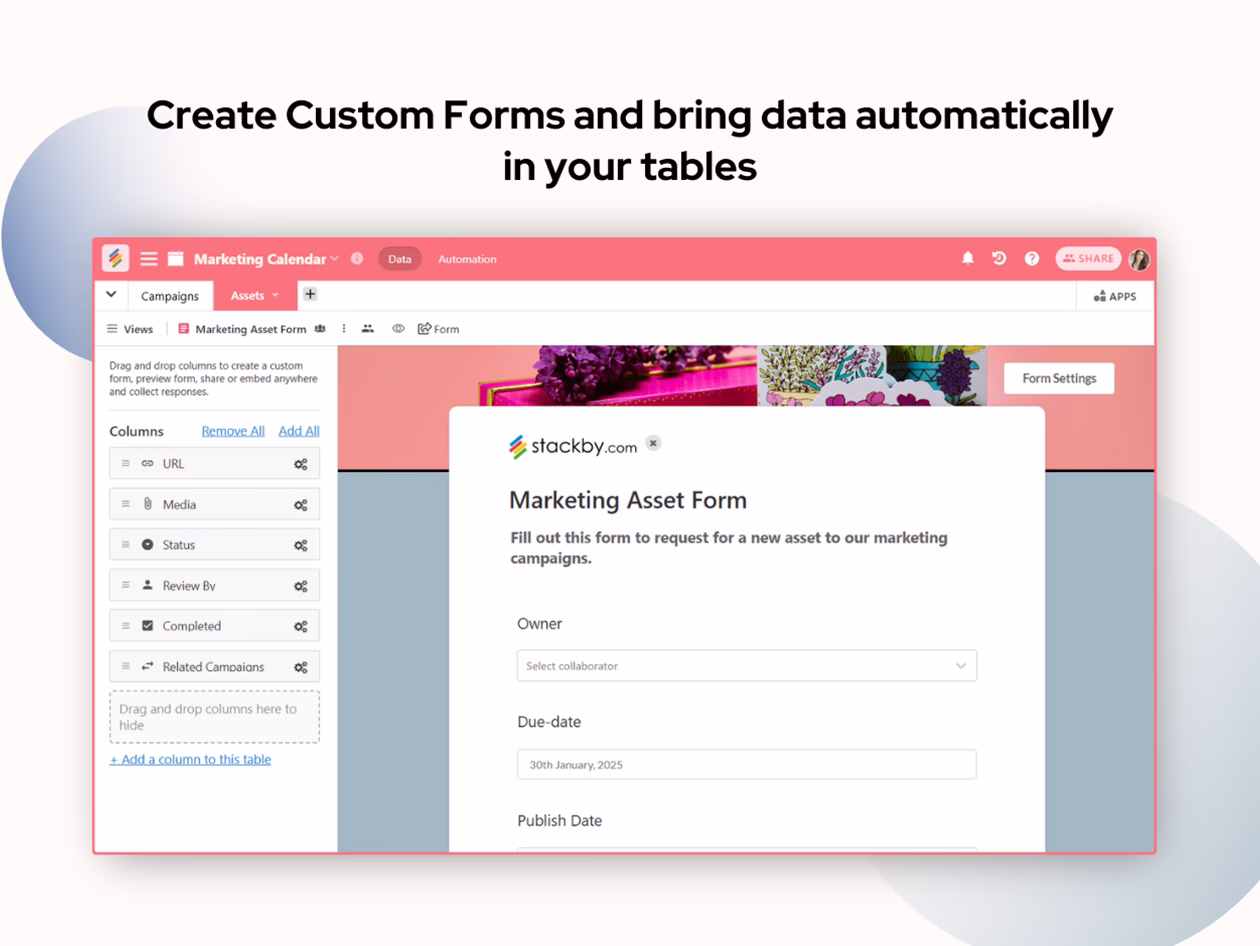Click the SHARE button
Image resolution: width=1260 pixels, height=946 pixels.
point(1088,258)
